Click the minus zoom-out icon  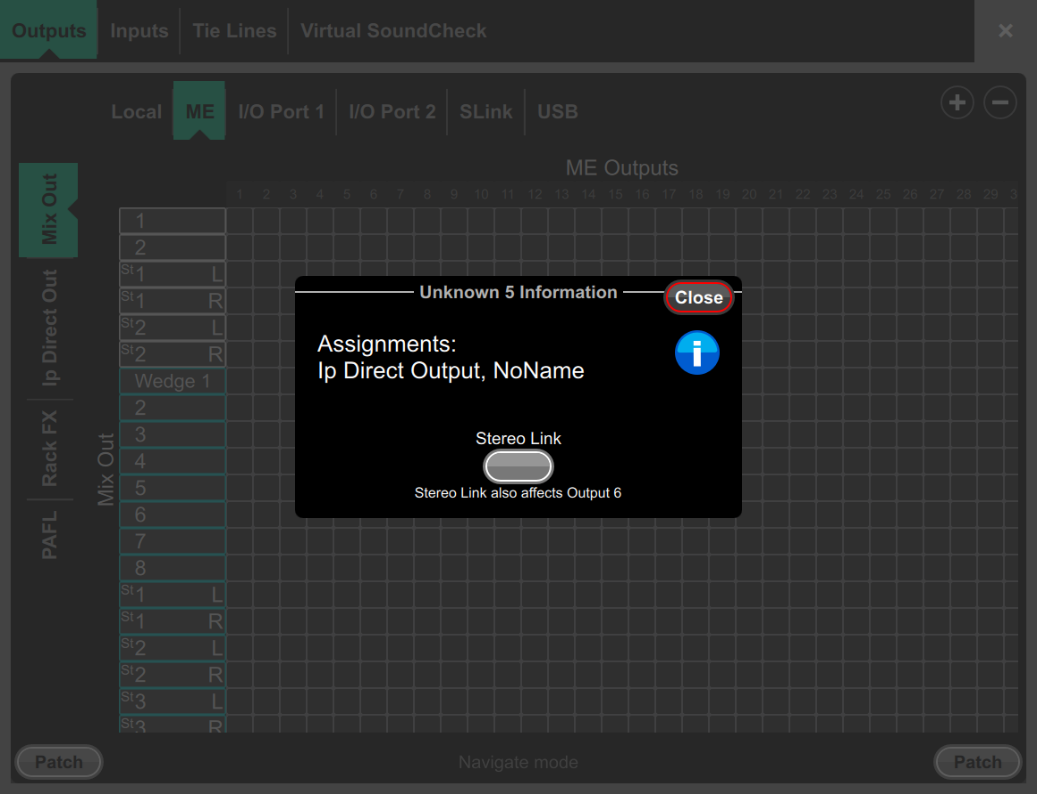click(1000, 102)
